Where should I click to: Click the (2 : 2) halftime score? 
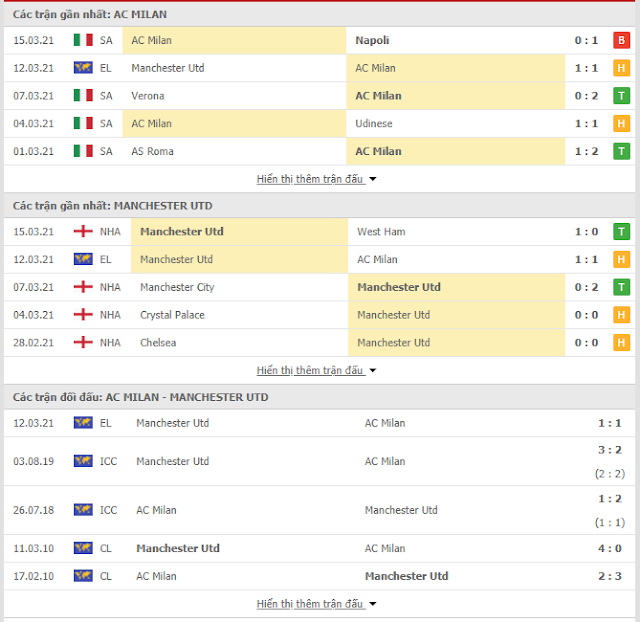point(610,474)
